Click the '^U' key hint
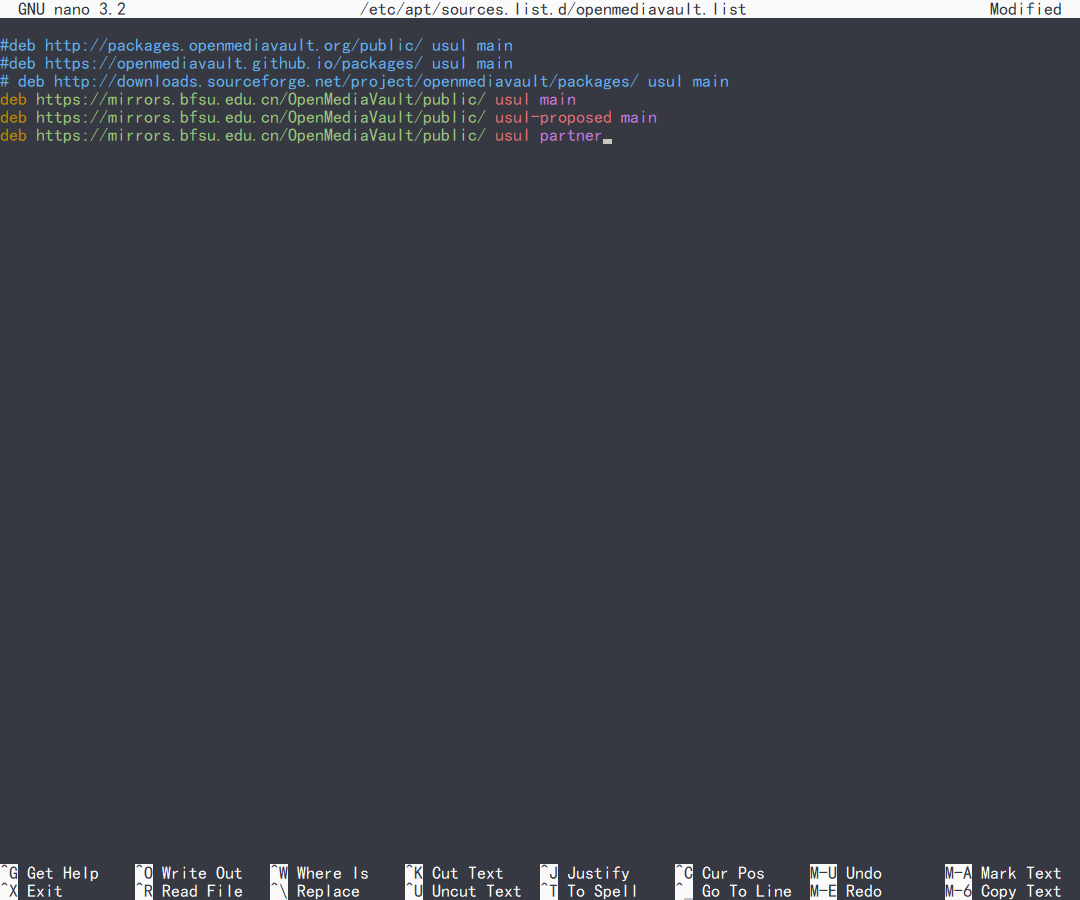This screenshot has height=900, width=1080. (x=414, y=891)
